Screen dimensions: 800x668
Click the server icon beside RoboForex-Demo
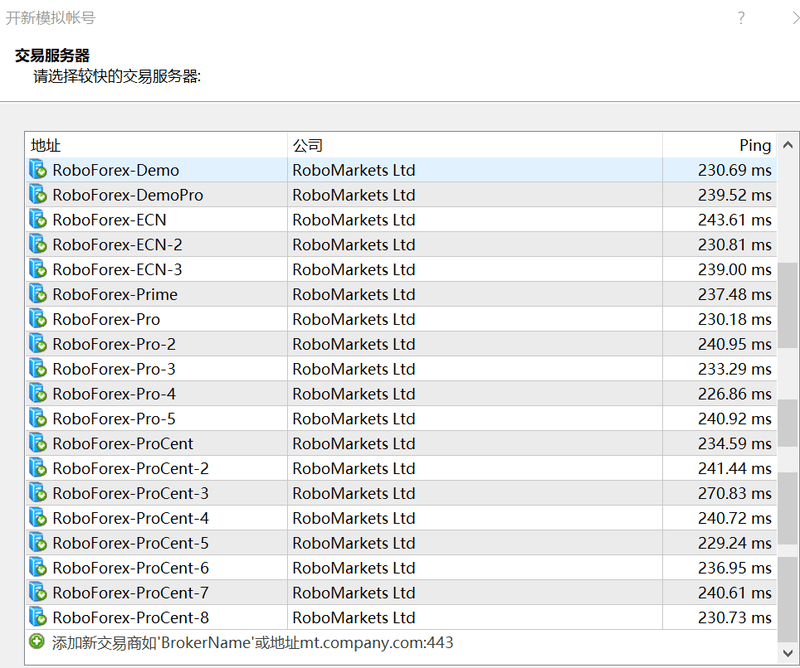tap(36, 170)
